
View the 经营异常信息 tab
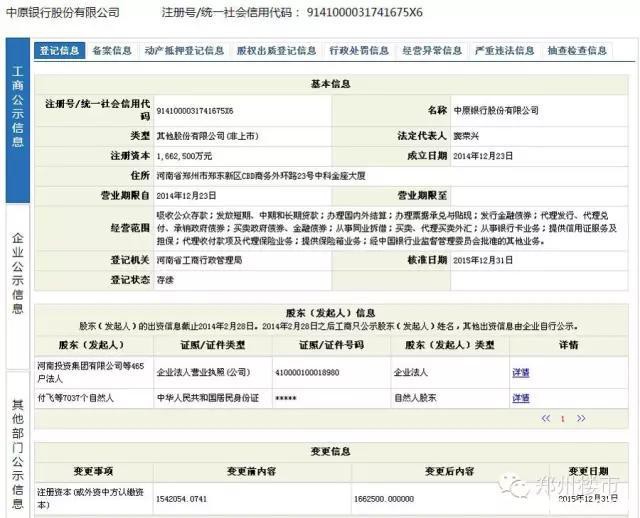432,51
